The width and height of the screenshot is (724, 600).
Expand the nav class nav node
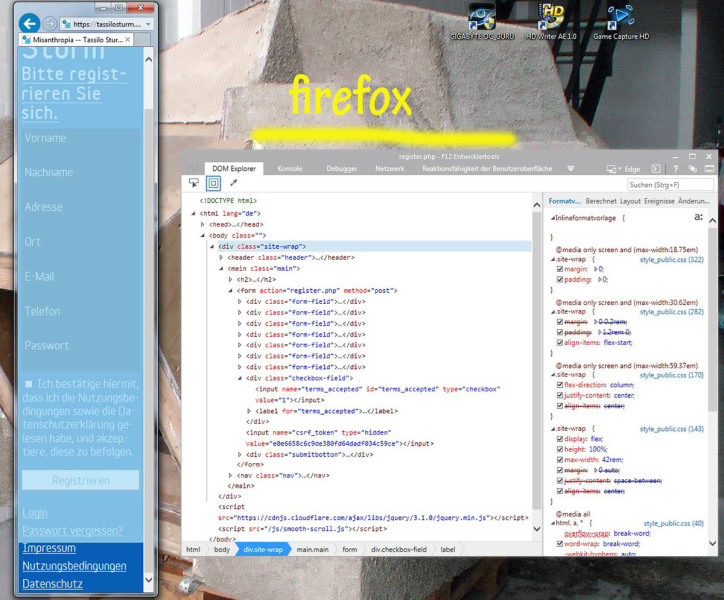click(230, 475)
